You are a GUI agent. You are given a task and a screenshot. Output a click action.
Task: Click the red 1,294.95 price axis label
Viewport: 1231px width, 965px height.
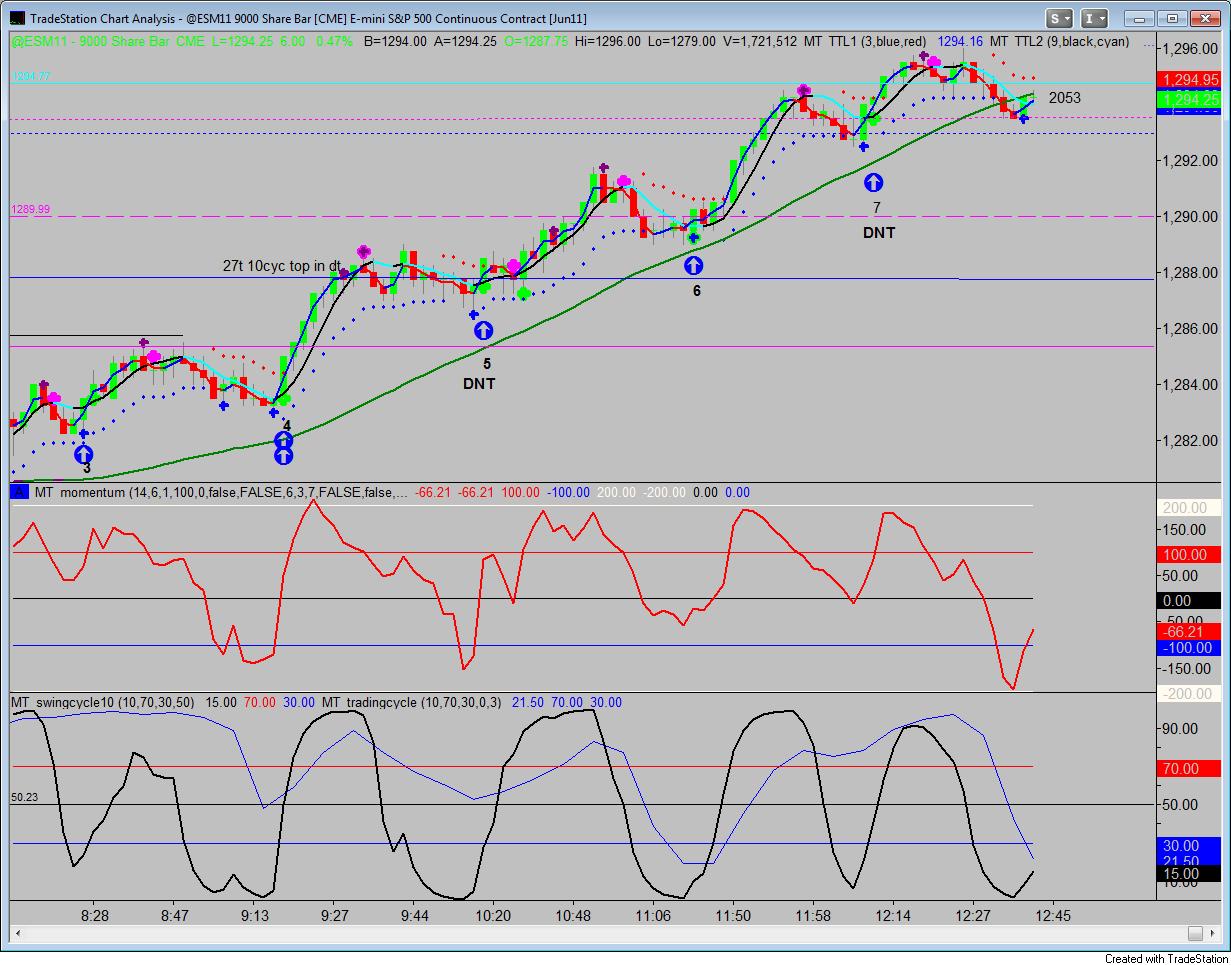coord(1189,80)
